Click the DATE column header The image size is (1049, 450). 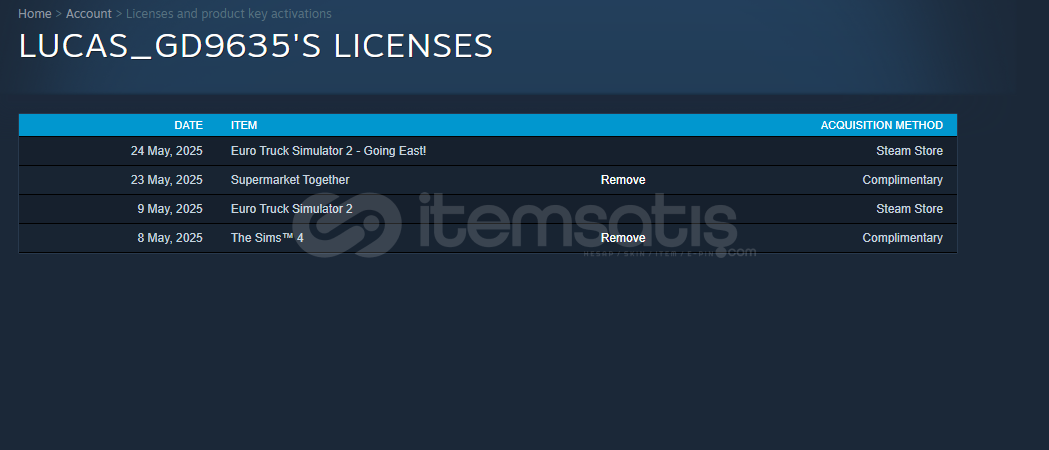coord(189,125)
